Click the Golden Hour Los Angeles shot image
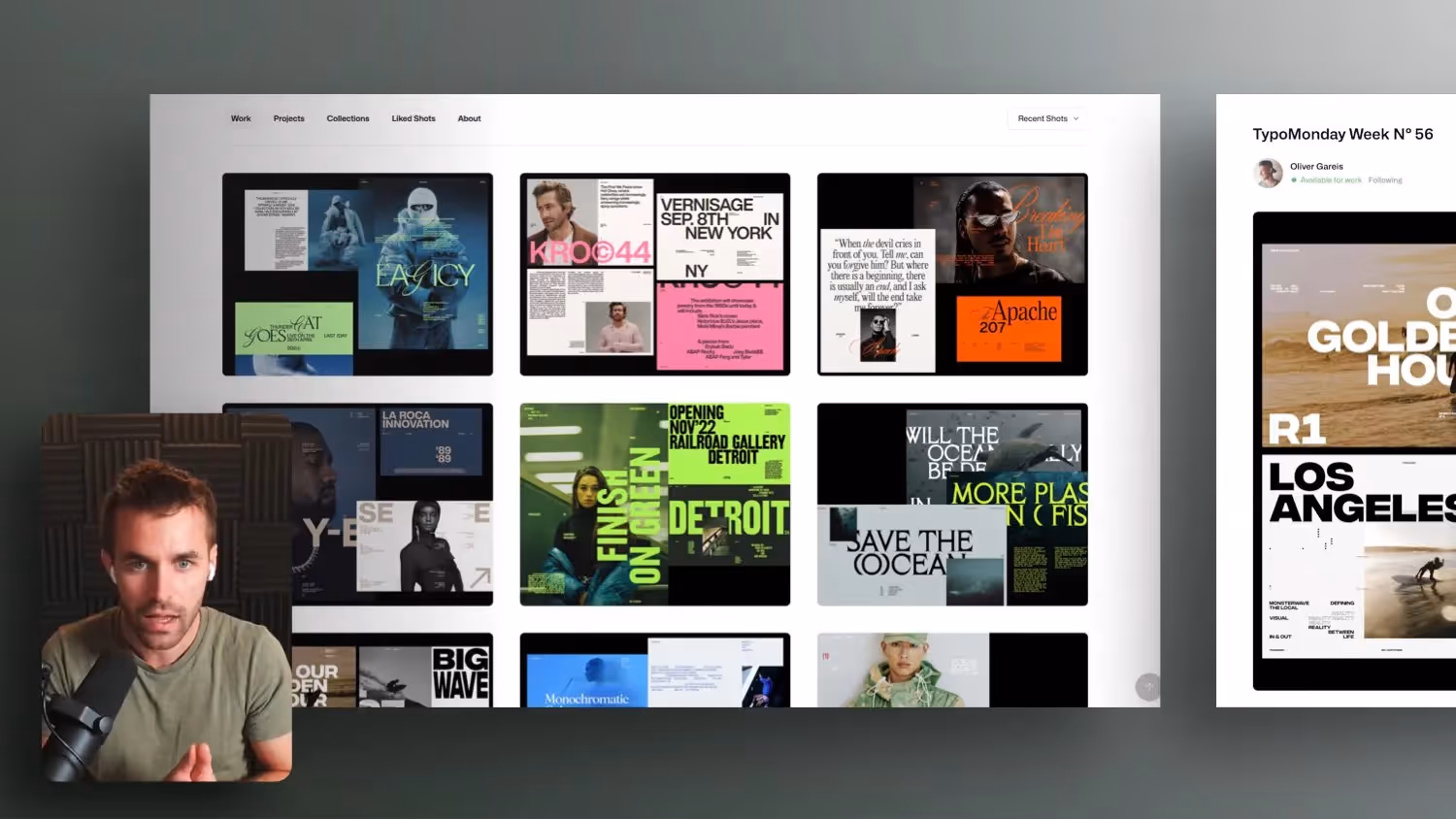The height and width of the screenshot is (819, 1456). [1354, 451]
